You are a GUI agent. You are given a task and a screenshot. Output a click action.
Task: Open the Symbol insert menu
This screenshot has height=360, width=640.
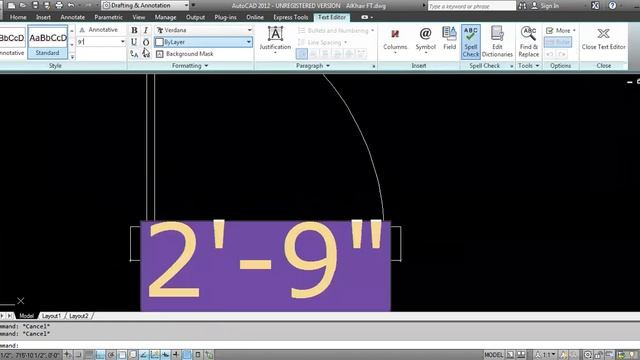(425, 39)
